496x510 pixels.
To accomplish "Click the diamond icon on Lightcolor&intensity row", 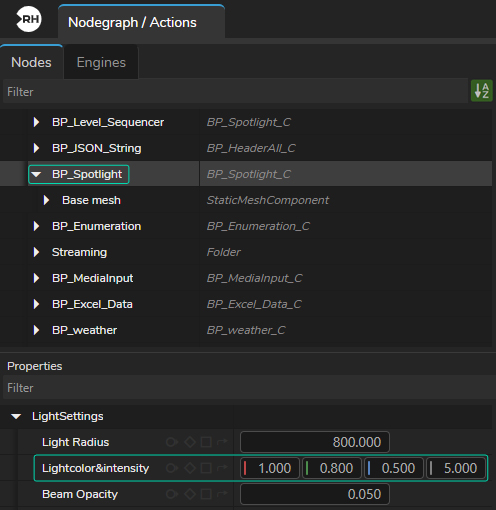I will [x=190, y=468].
